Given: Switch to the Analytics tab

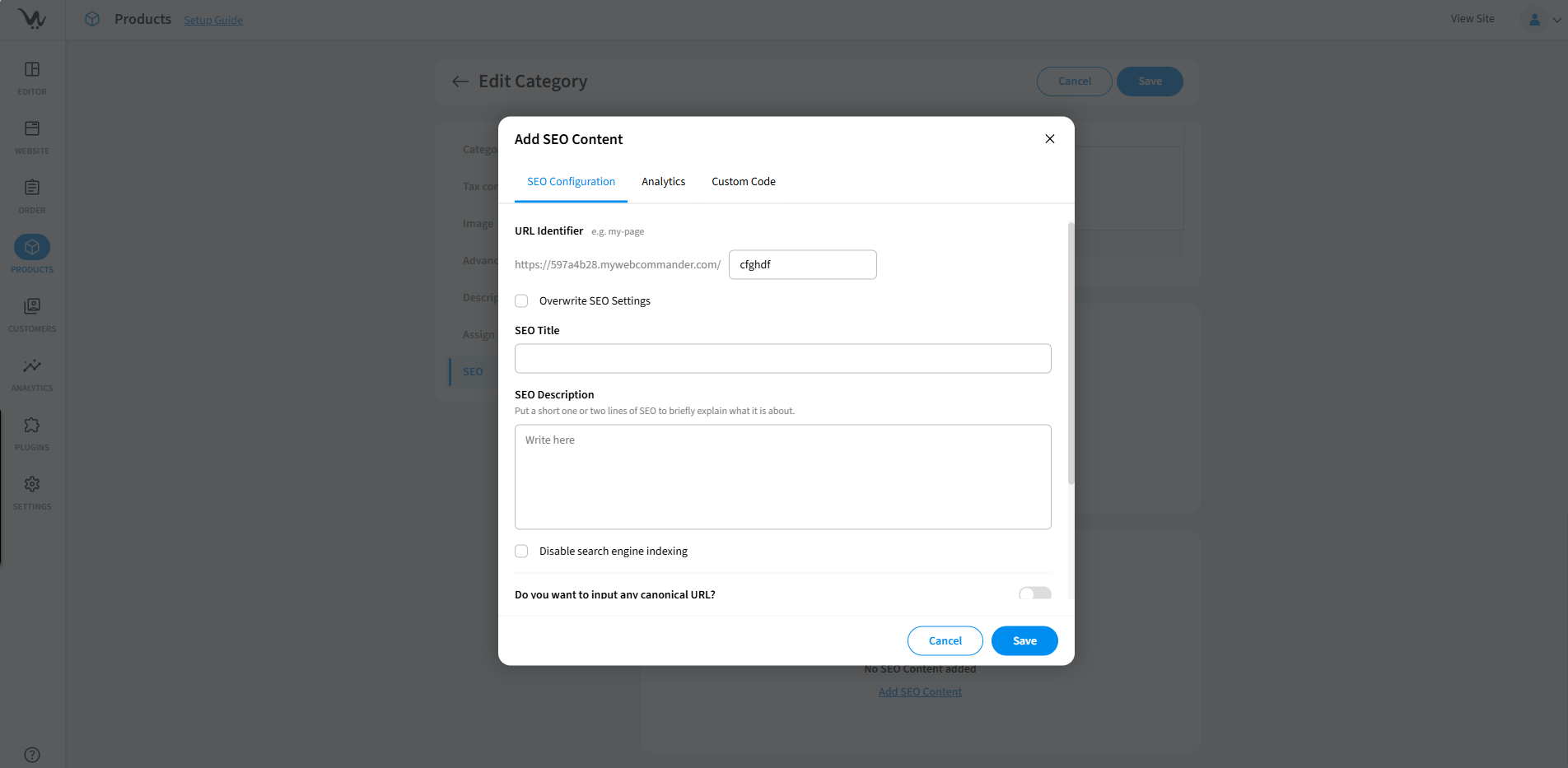Looking at the screenshot, I should click(663, 182).
